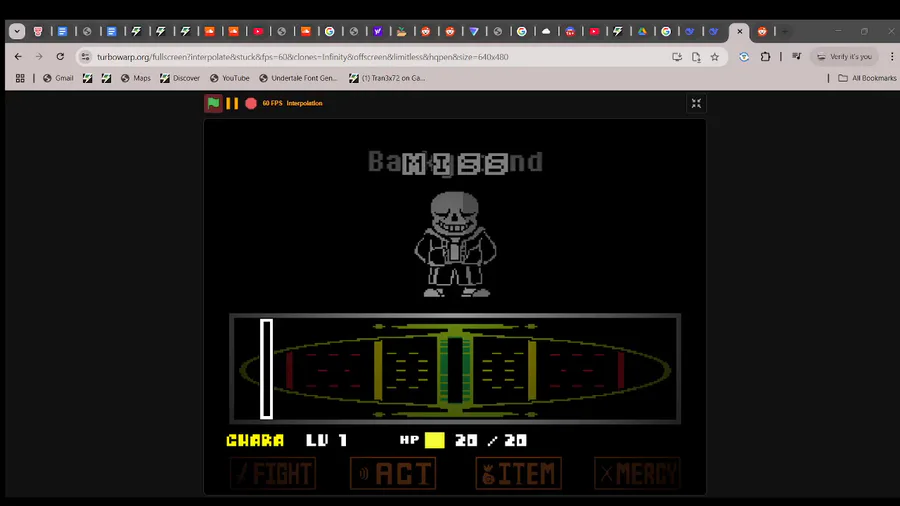Stop the project with the red stop button
The height and width of the screenshot is (506, 900).
251,103
